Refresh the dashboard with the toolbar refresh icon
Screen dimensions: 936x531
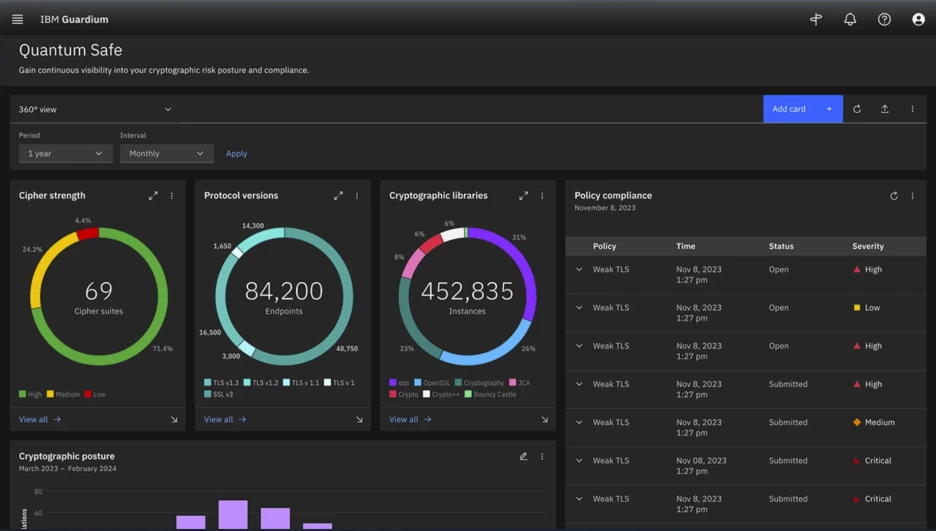coord(857,109)
